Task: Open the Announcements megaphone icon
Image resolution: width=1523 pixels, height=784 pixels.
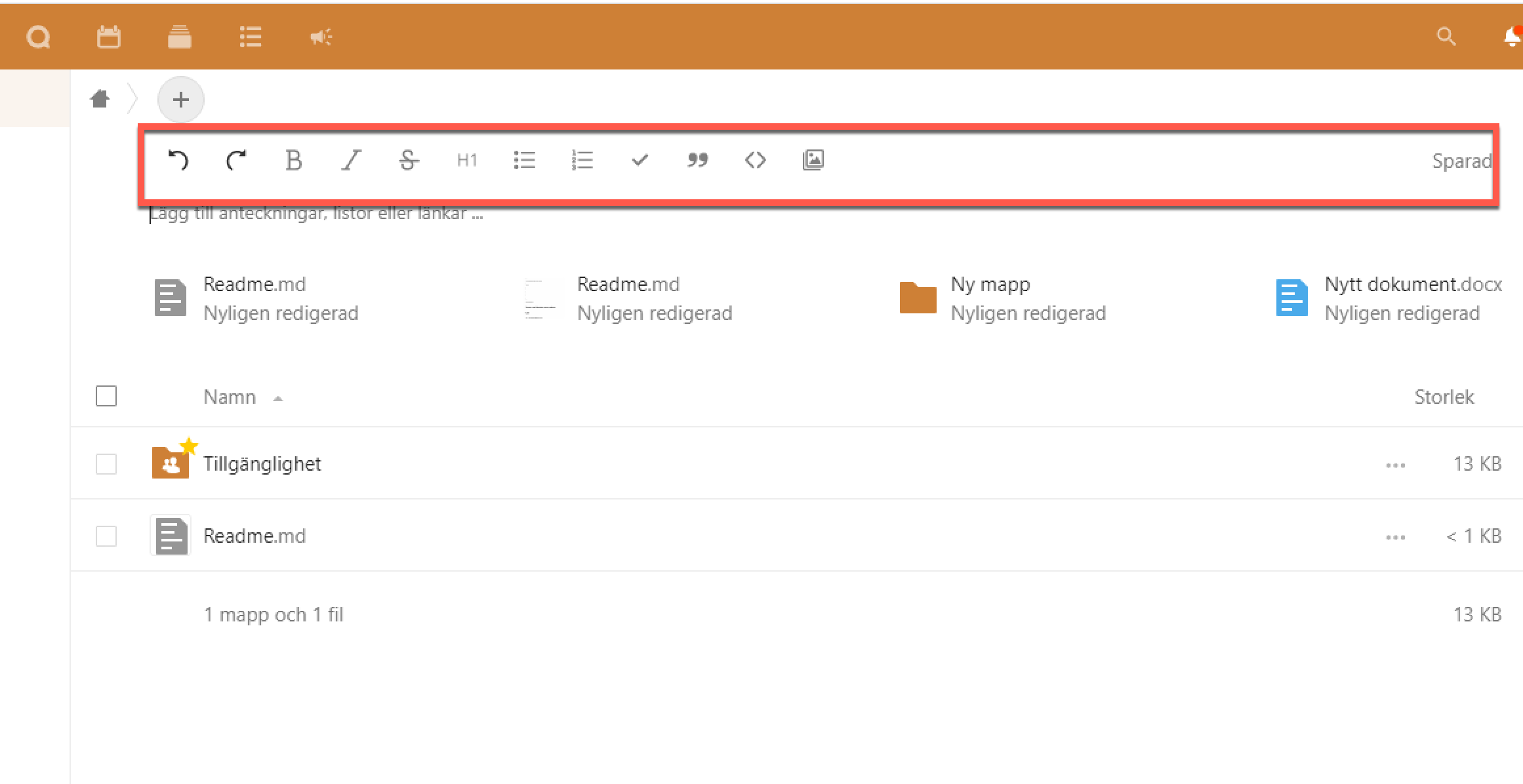Action: click(321, 37)
